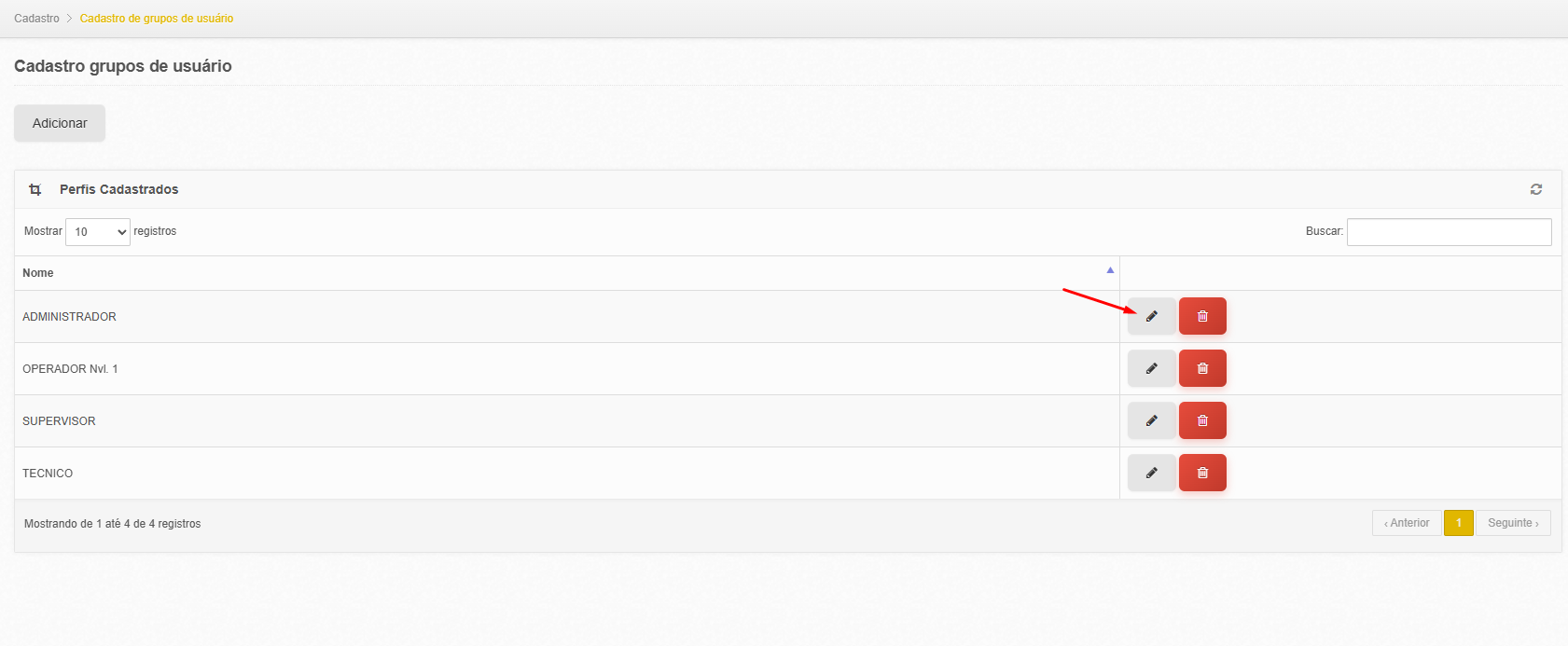Open the Mostrar registros dropdown
Viewport: 1568px width, 646px height.
(98, 232)
